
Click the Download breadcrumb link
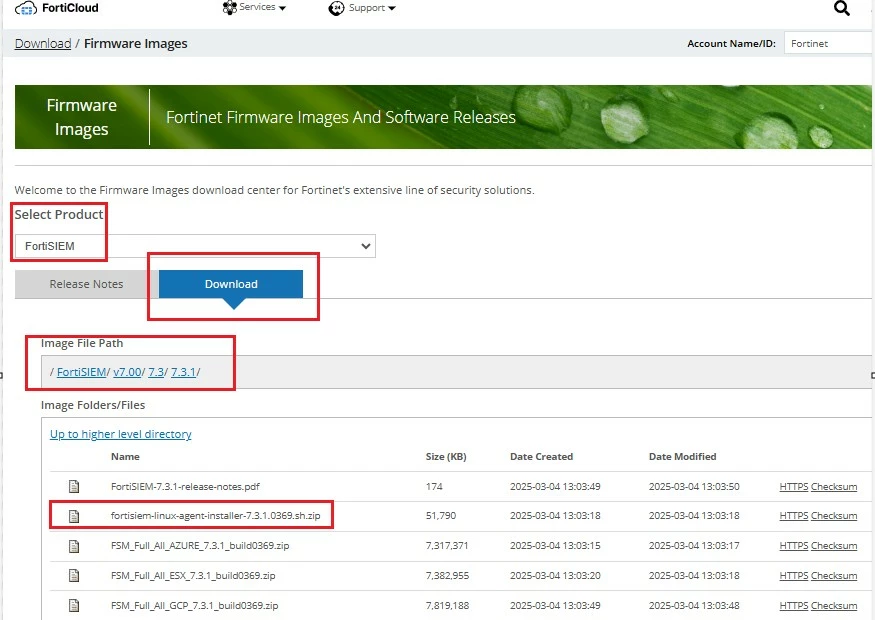click(x=43, y=44)
